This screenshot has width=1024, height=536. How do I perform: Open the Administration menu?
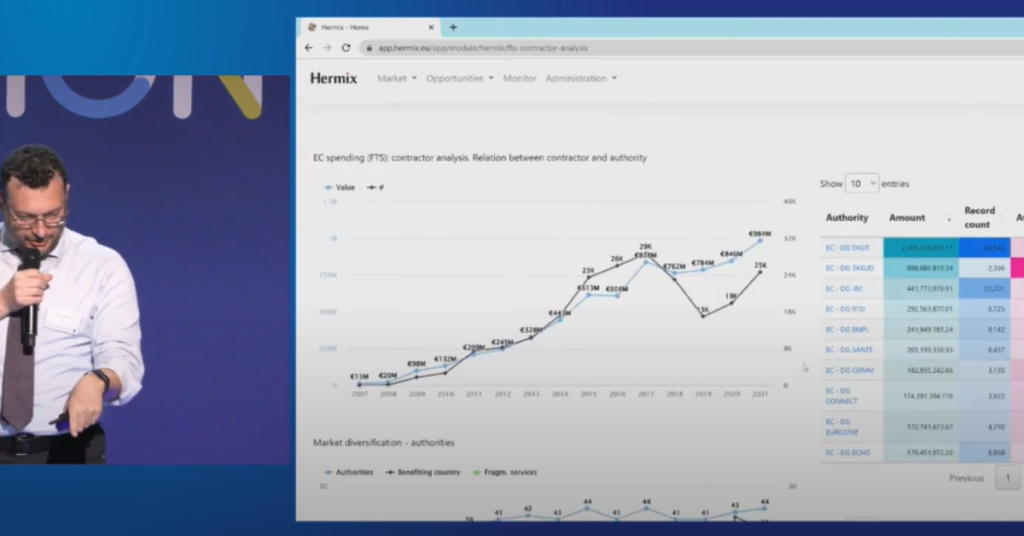(x=581, y=78)
